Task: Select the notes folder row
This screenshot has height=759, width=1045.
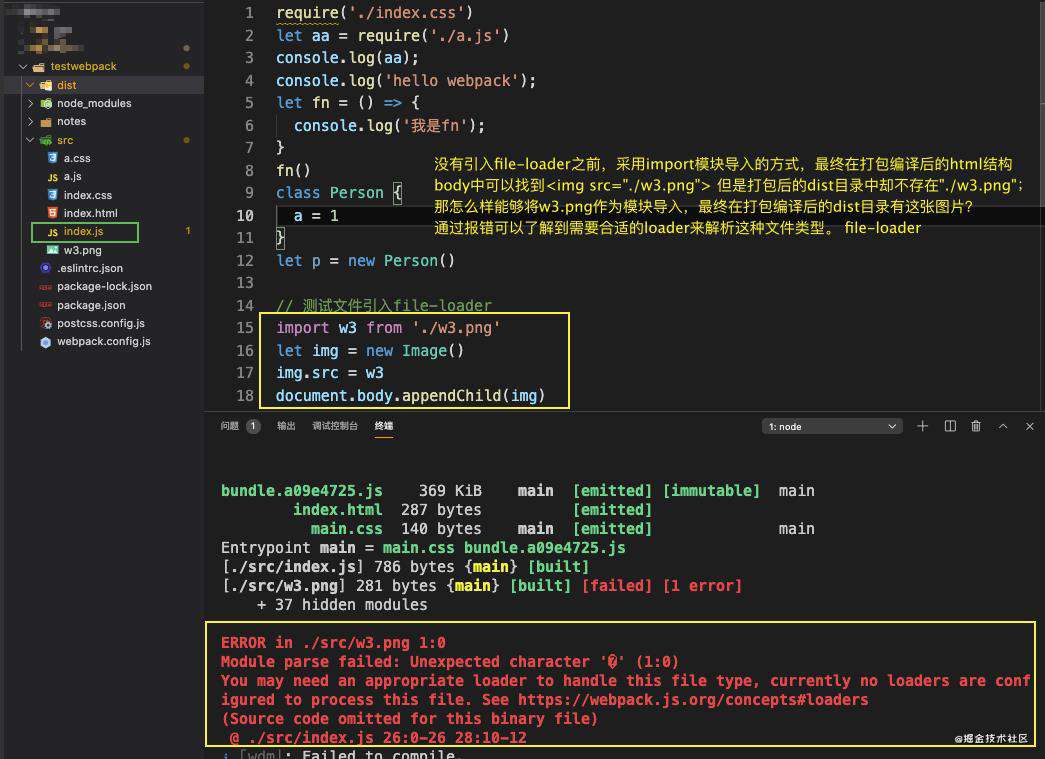Action: (103, 121)
